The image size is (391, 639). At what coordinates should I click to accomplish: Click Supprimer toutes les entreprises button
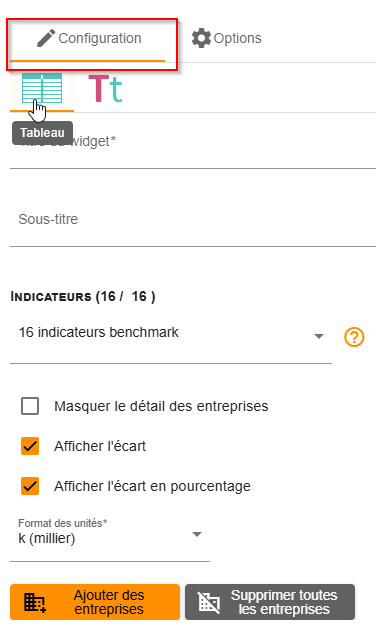pyautogui.click(x=270, y=602)
